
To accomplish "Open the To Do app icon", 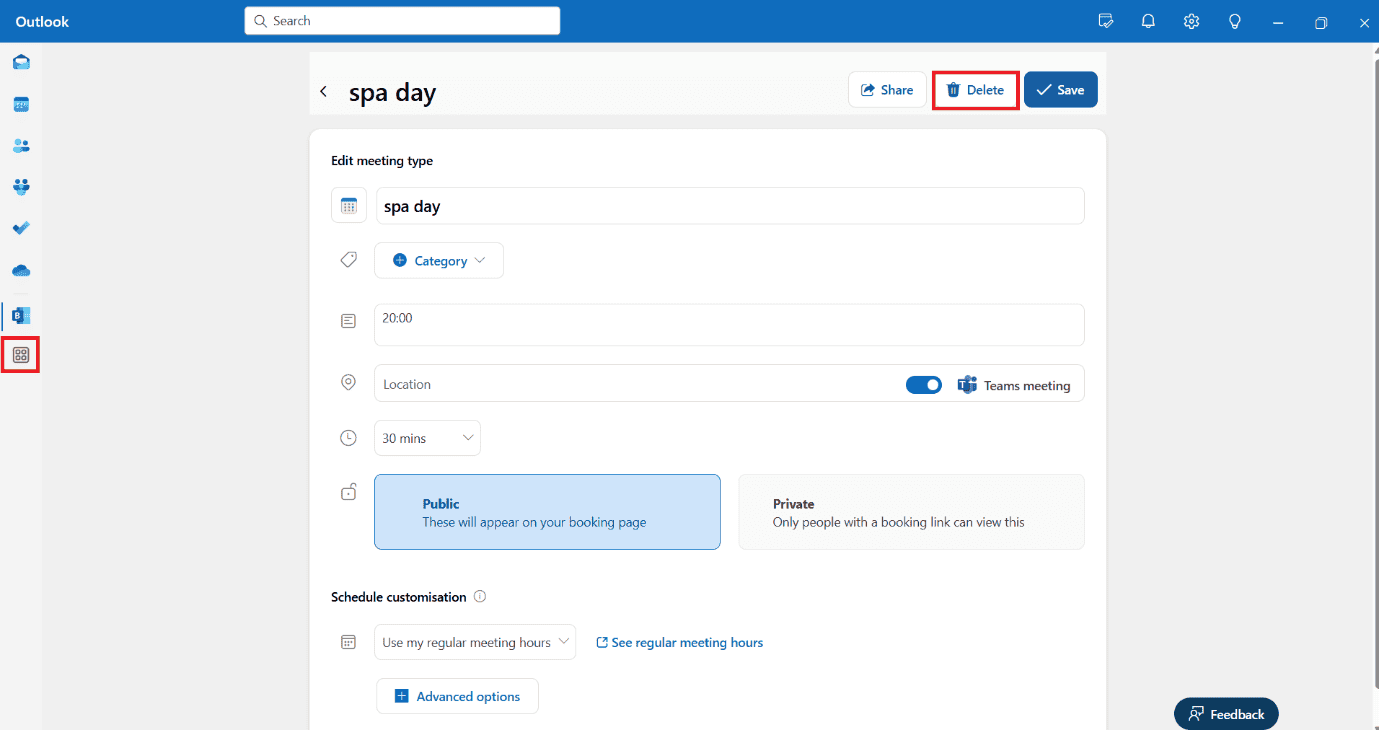I will (x=21, y=227).
